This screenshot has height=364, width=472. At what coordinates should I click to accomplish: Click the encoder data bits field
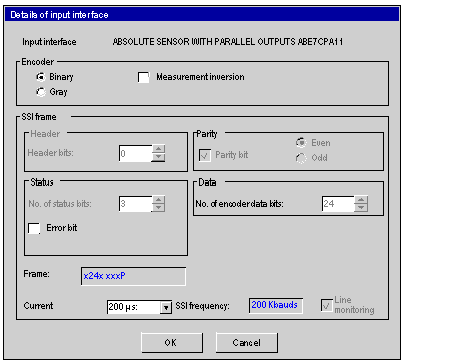(x=338, y=204)
